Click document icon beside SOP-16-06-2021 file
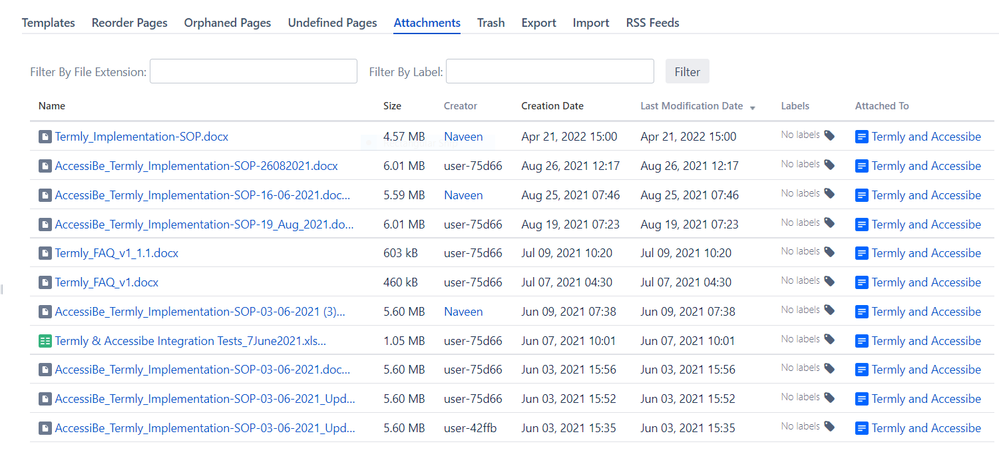 (x=45, y=195)
